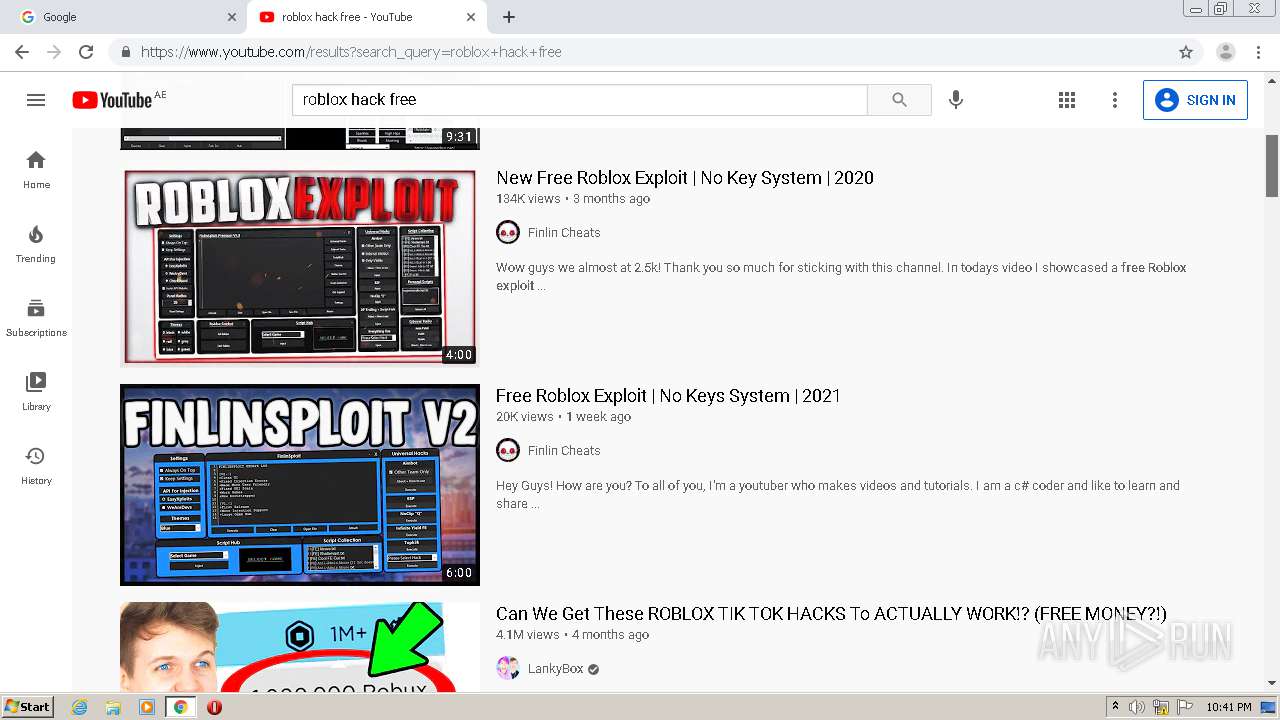Click the red Opera-style taskbar icon
The height and width of the screenshot is (720, 1280).
coord(214,707)
